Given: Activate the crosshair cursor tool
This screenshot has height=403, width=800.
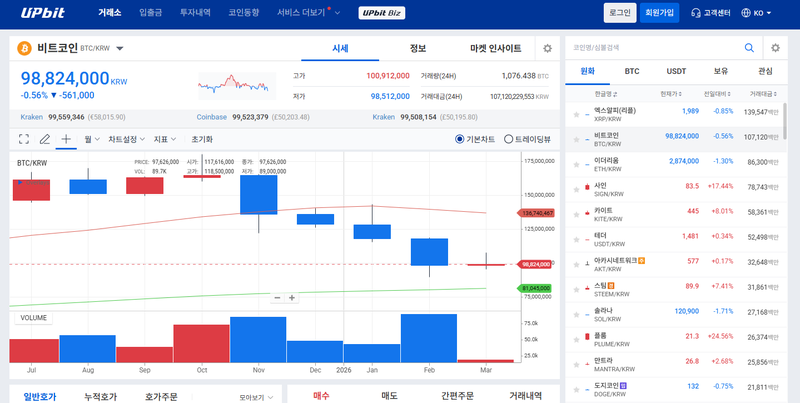Looking at the screenshot, I should (x=66, y=139).
